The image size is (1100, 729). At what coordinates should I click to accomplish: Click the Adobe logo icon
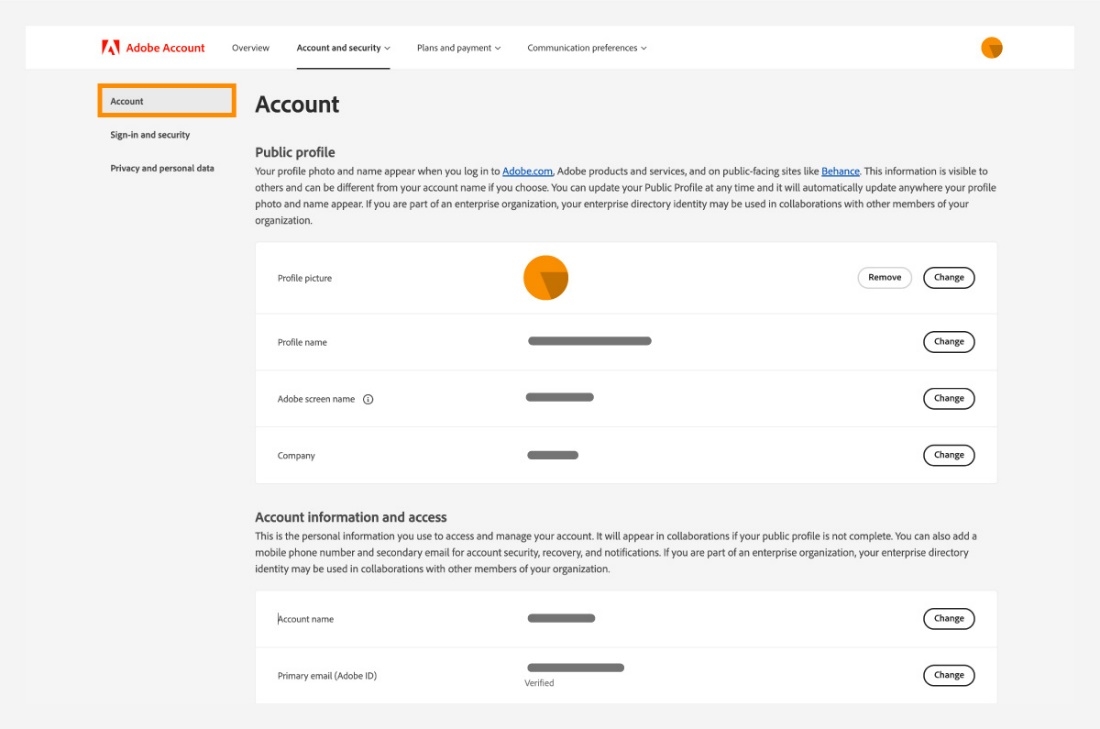[x=110, y=47]
